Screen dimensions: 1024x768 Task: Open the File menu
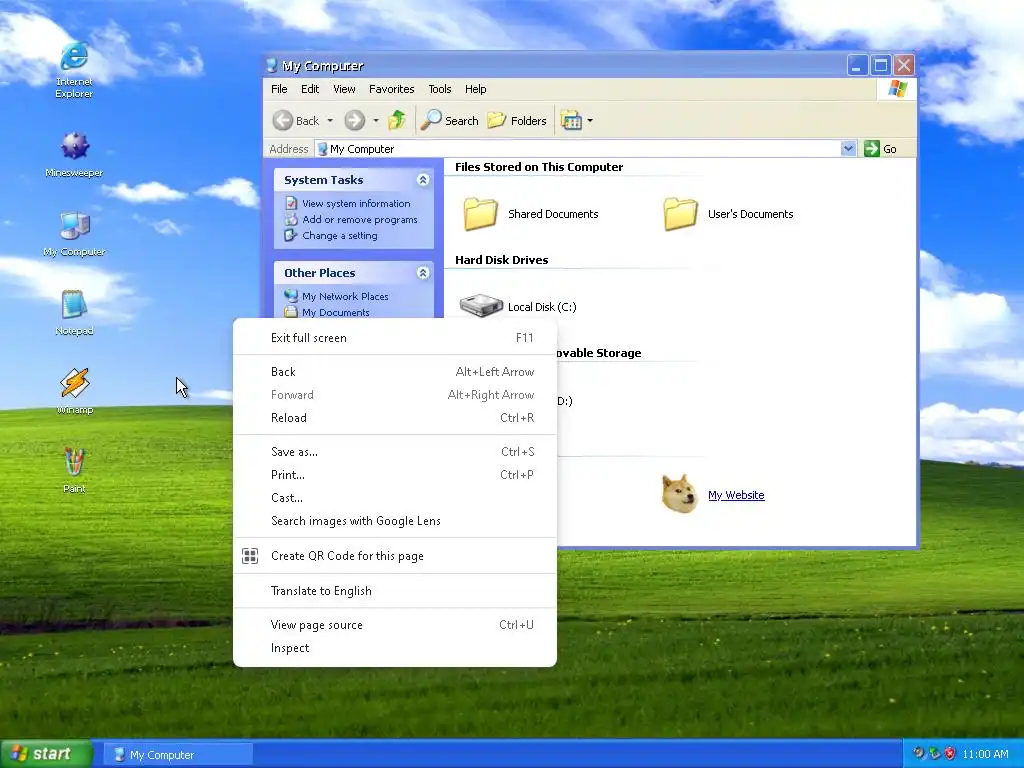pyautogui.click(x=279, y=89)
